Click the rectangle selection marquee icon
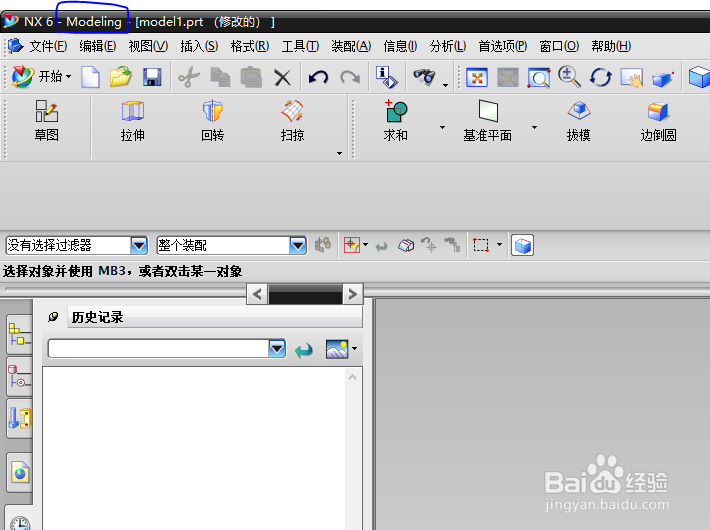The height and width of the screenshot is (530, 710). 480,246
